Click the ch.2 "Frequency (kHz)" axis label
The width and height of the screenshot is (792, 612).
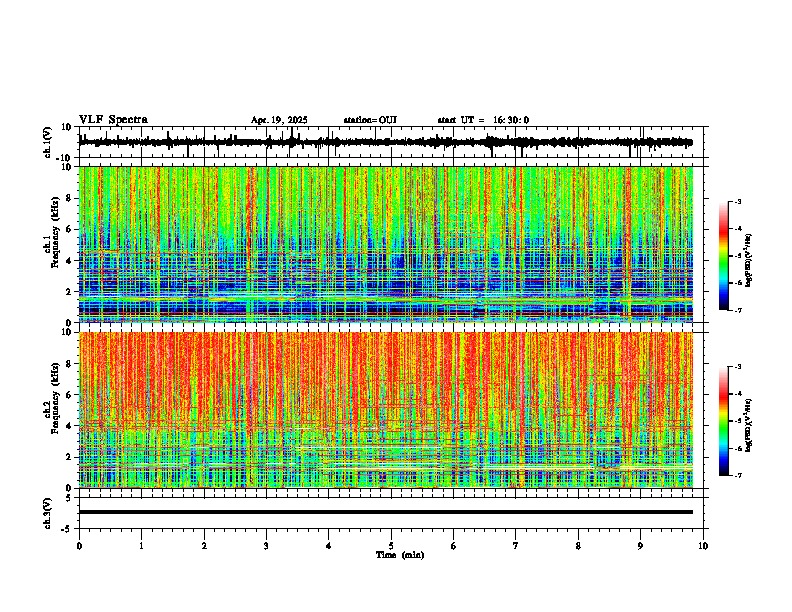point(55,398)
